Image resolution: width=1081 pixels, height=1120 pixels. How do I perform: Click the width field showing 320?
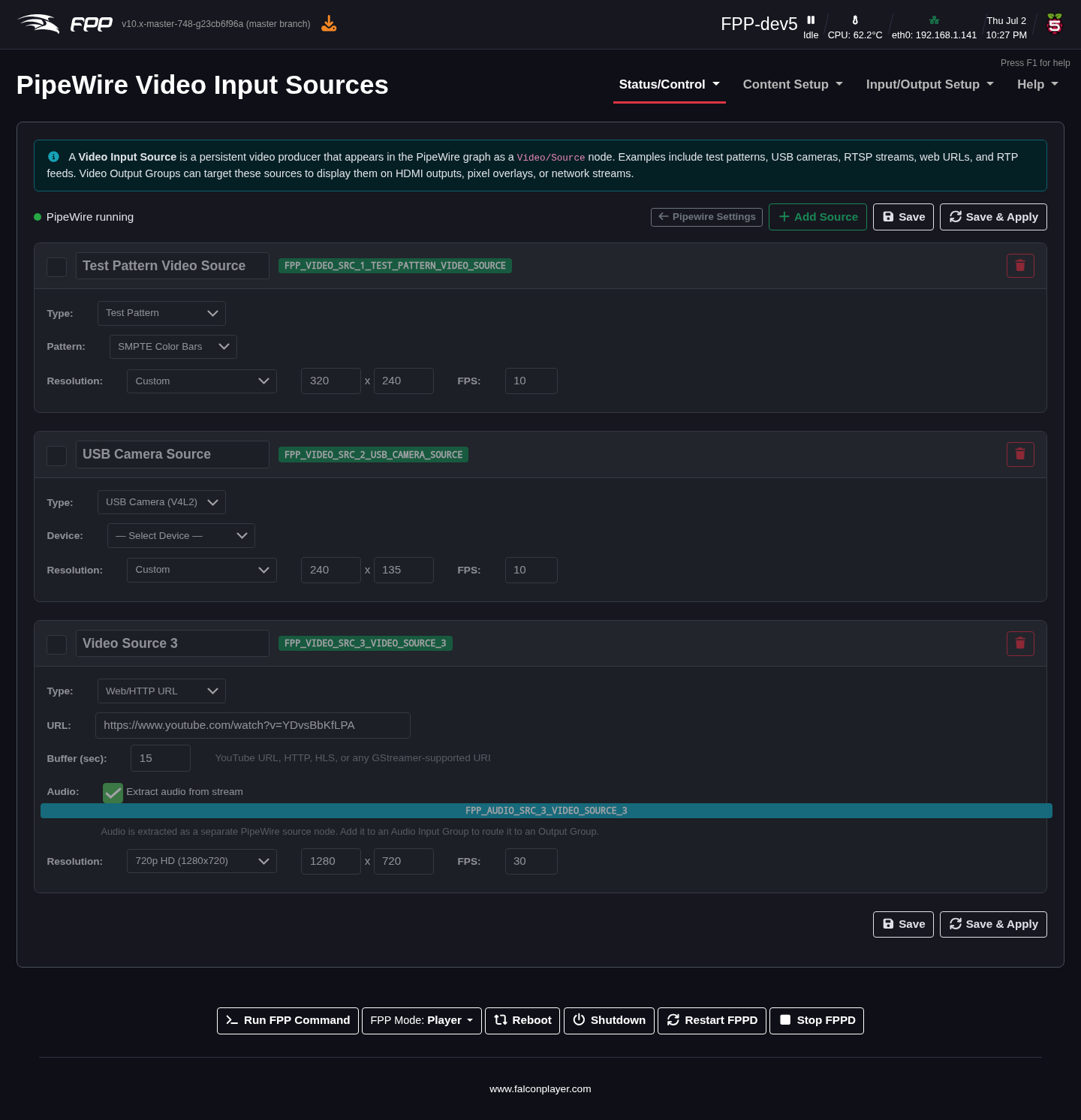[x=331, y=381]
